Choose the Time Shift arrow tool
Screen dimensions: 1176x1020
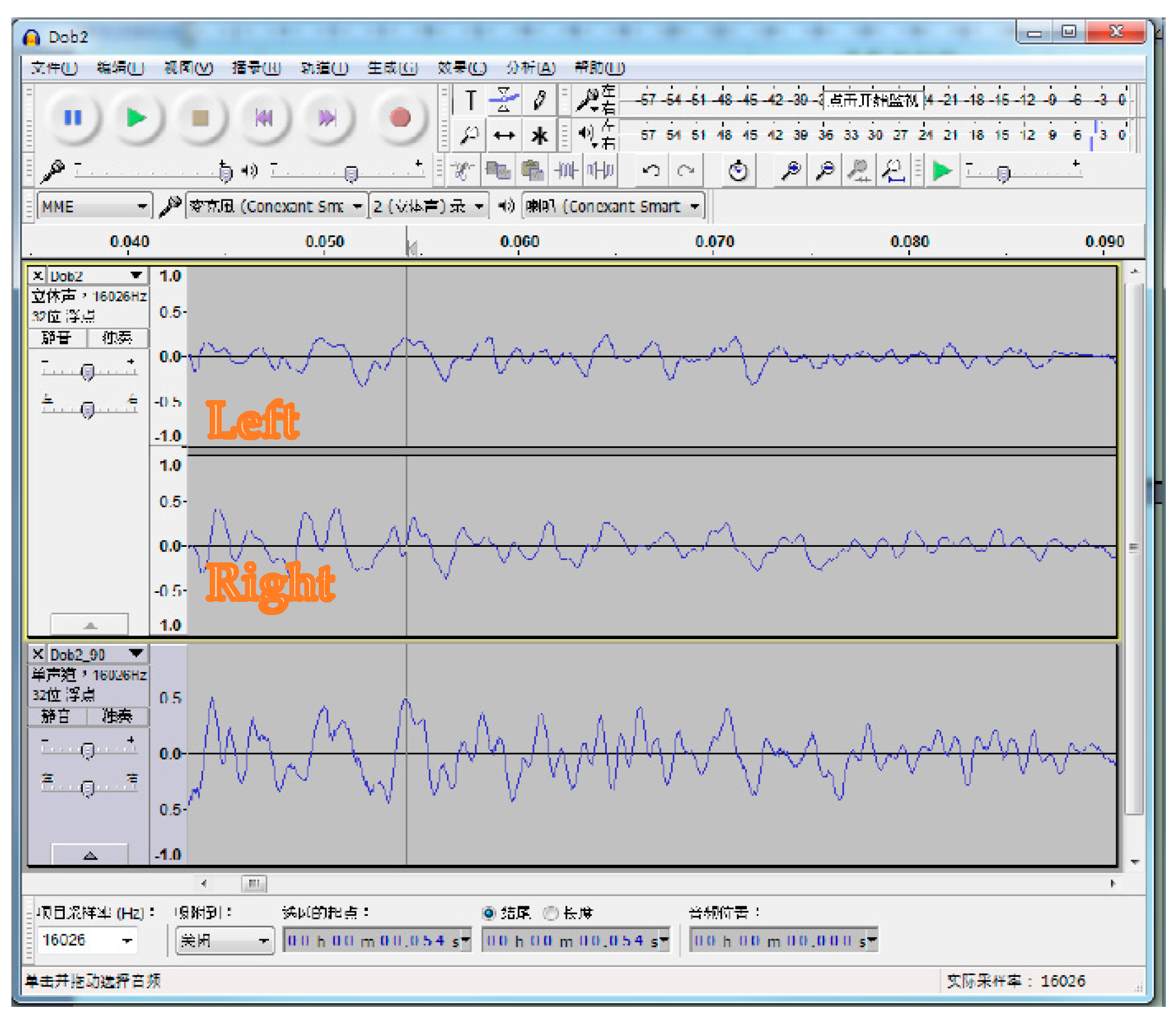click(x=504, y=136)
